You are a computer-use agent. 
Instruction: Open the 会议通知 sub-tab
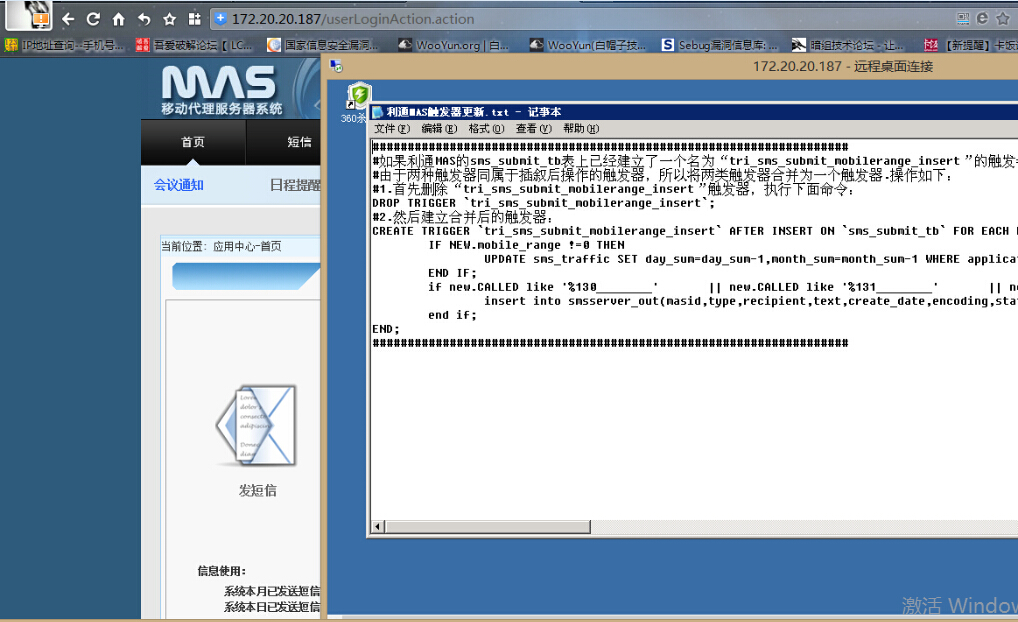click(179, 185)
